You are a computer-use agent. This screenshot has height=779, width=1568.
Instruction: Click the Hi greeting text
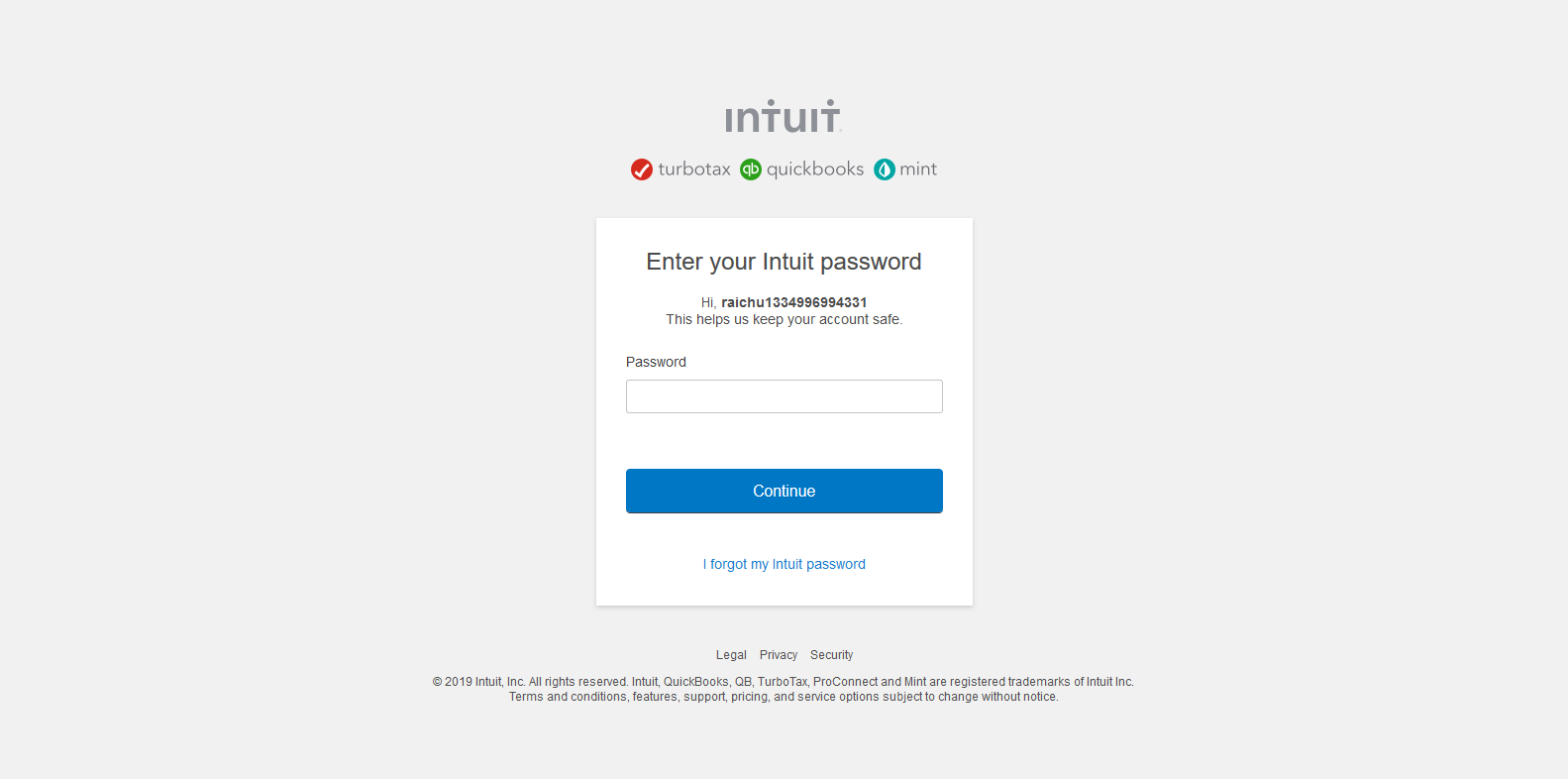coord(708,302)
